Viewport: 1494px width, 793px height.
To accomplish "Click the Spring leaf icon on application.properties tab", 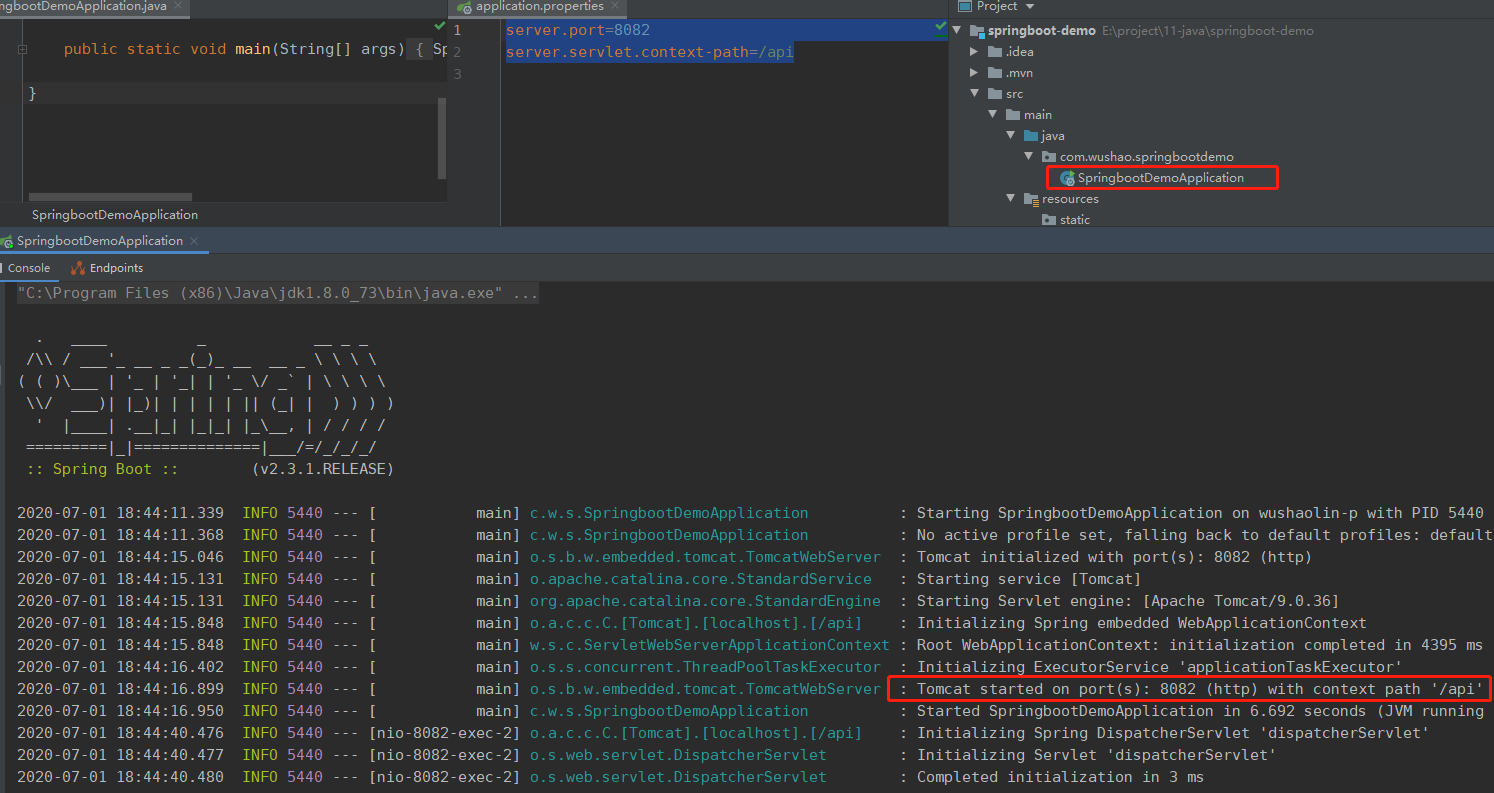I will (x=464, y=7).
